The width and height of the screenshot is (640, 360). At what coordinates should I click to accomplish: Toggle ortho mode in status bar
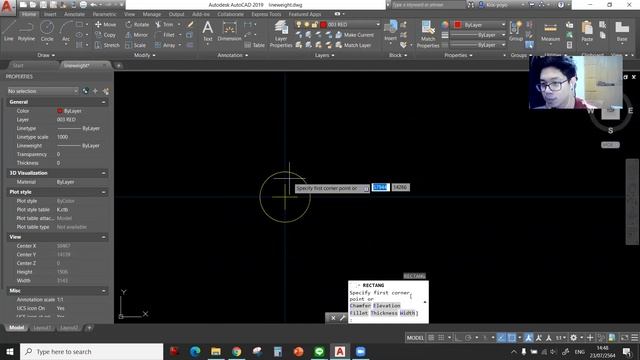[458, 338]
